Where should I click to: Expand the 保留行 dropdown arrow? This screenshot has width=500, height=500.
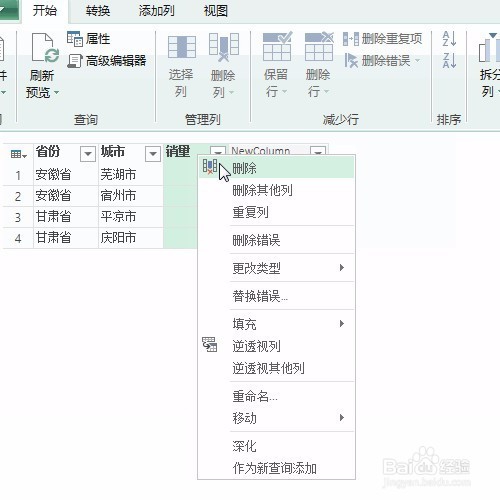(284, 91)
